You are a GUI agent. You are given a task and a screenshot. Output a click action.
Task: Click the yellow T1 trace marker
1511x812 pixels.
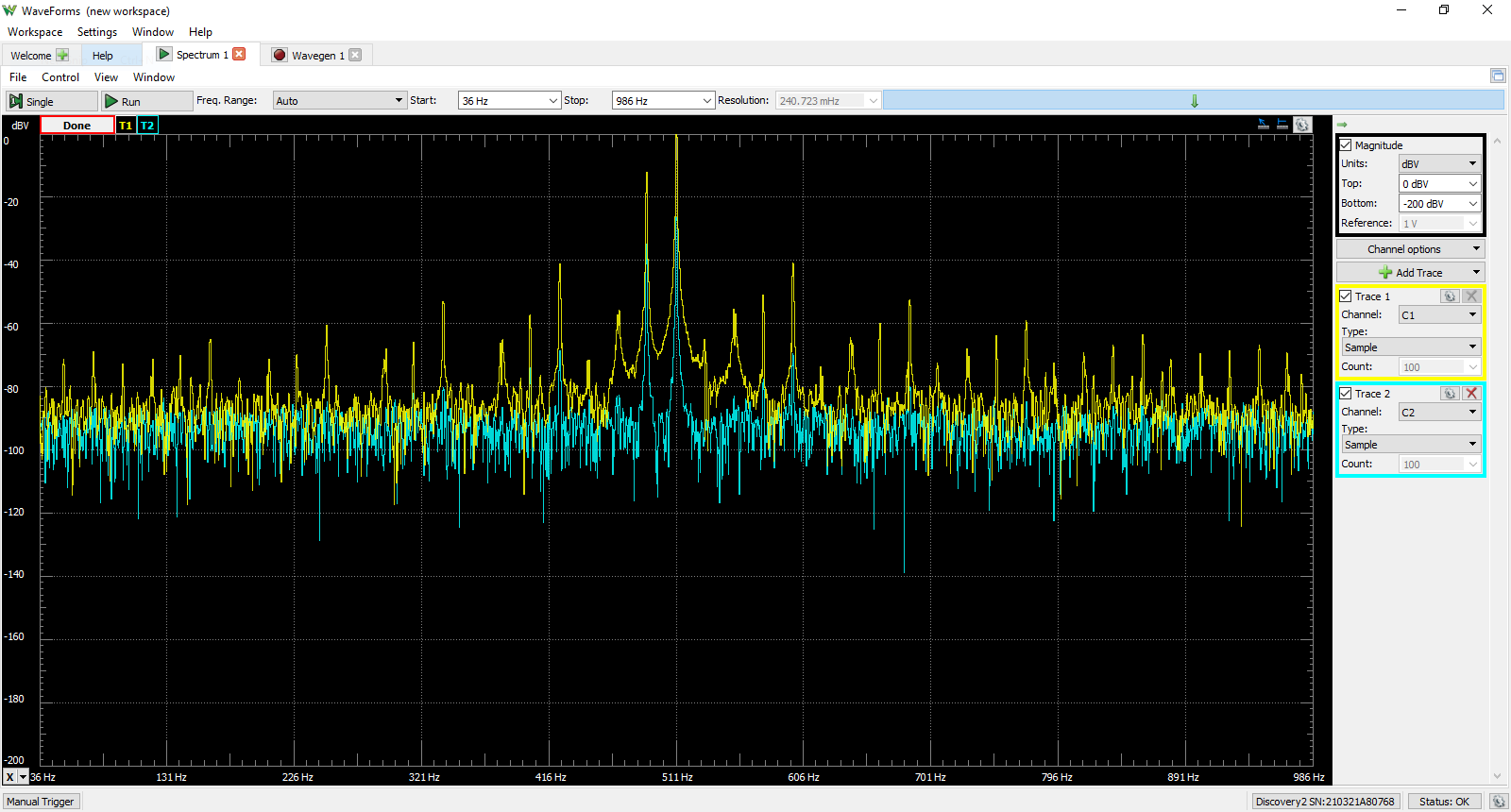[126, 126]
